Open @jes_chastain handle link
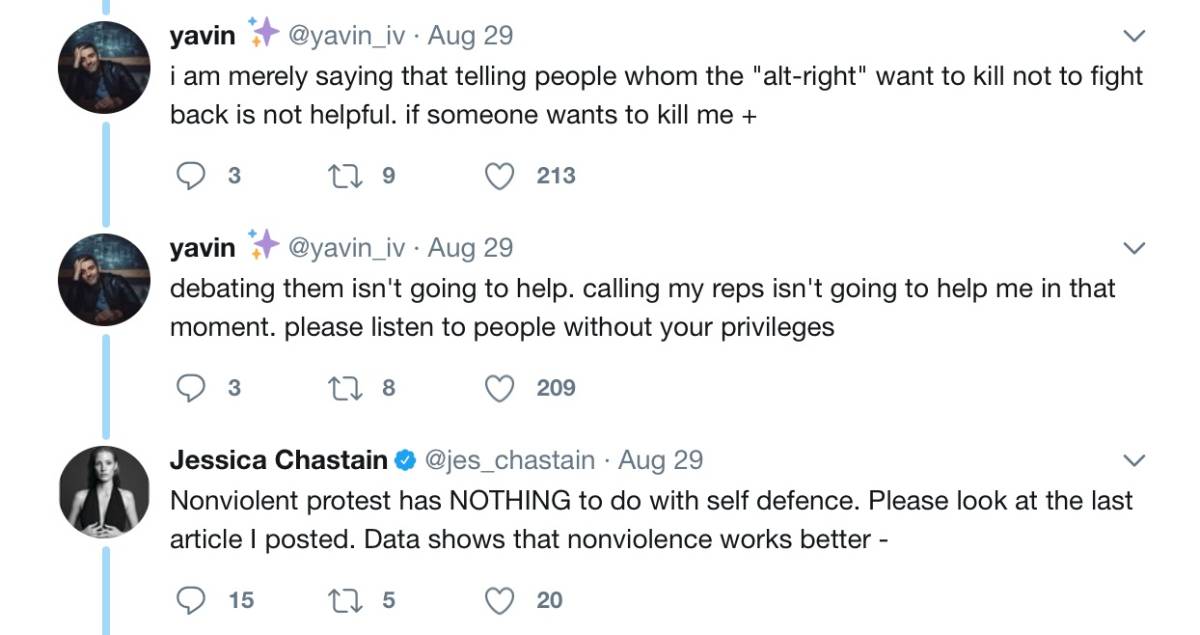This screenshot has width=1200, height=635. (x=510, y=460)
